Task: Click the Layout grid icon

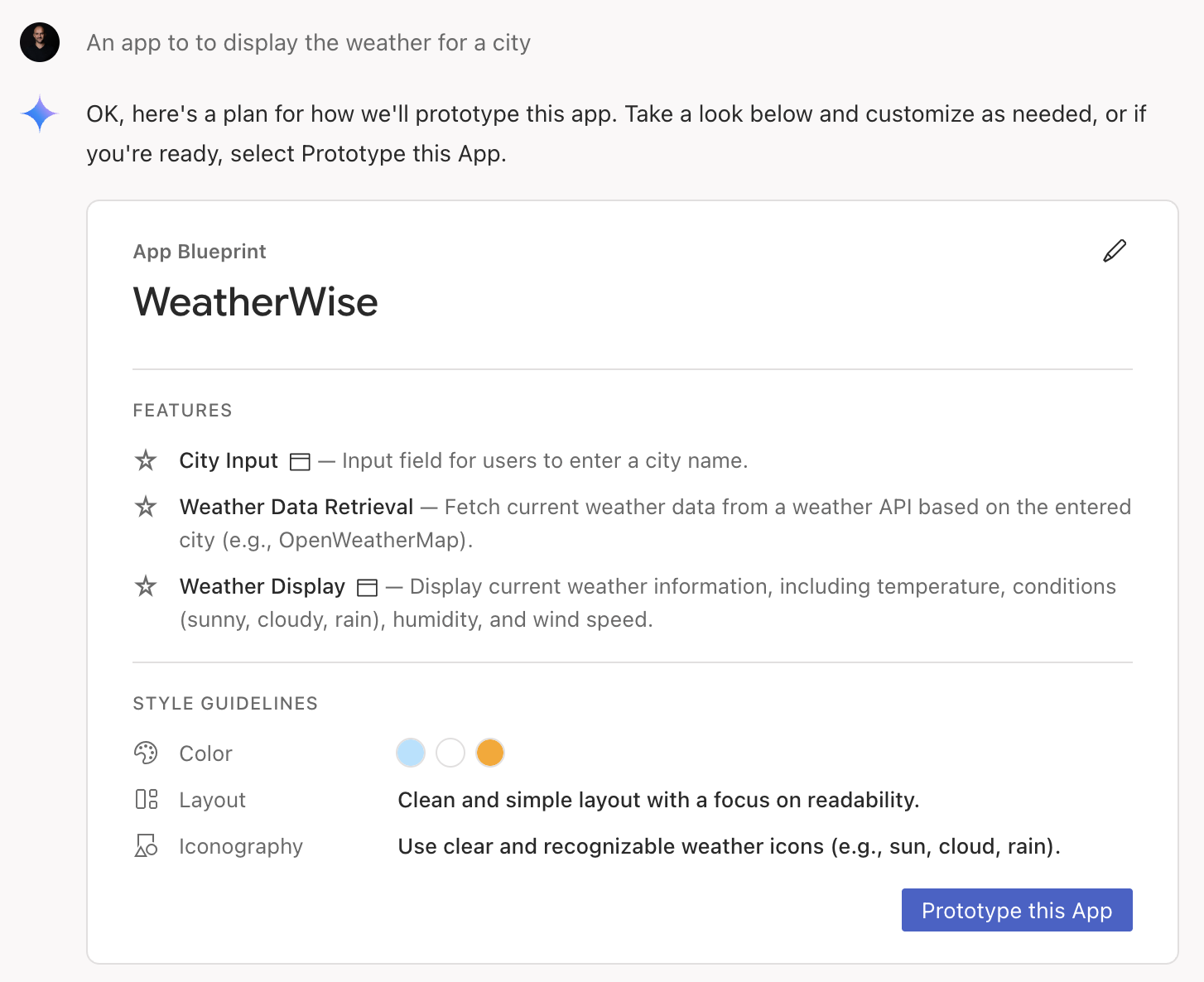Action: (146, 799)
